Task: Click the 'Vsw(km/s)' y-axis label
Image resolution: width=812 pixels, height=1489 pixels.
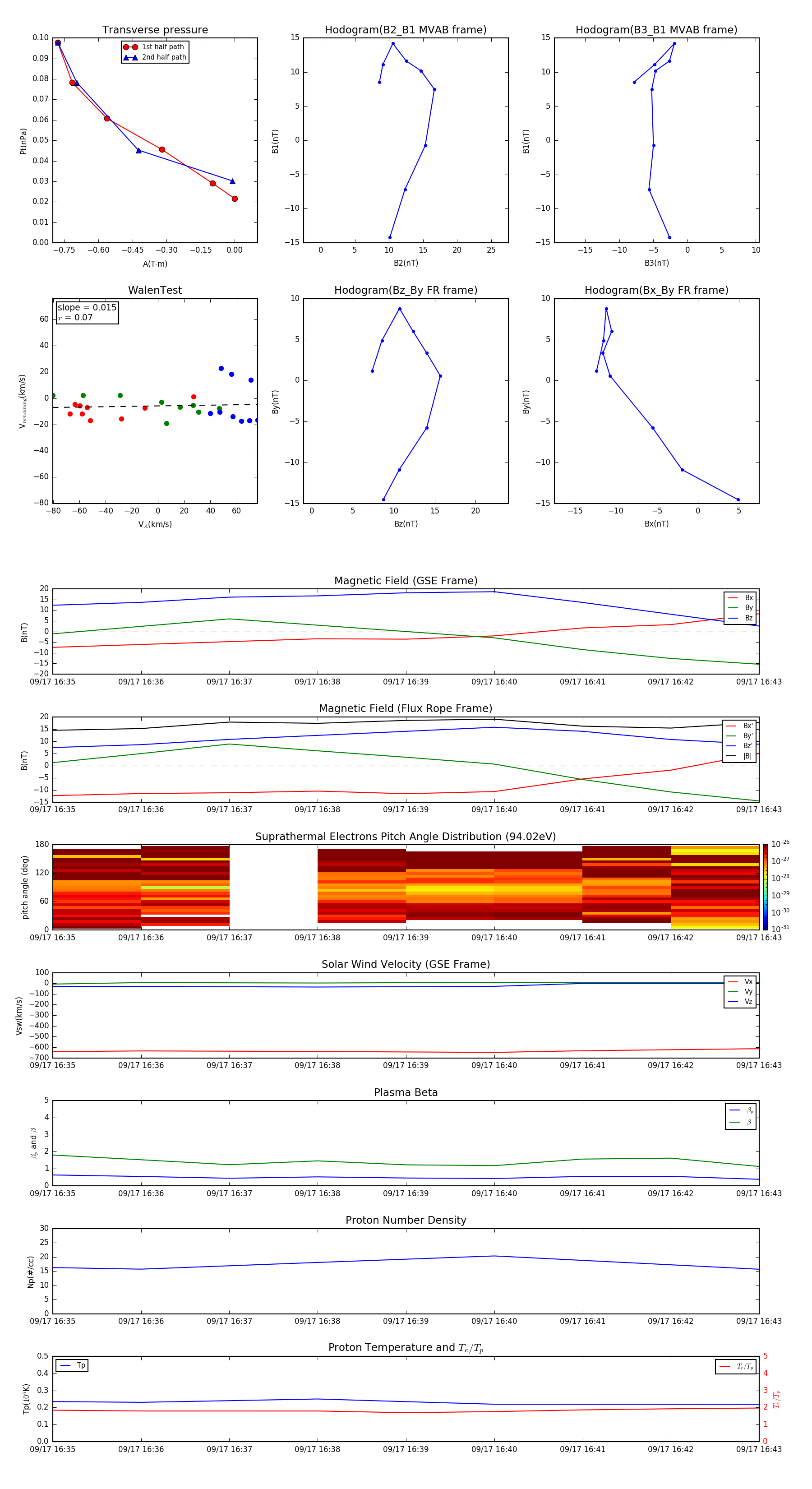Action: pyautogui.click(x=18, y=1016)
